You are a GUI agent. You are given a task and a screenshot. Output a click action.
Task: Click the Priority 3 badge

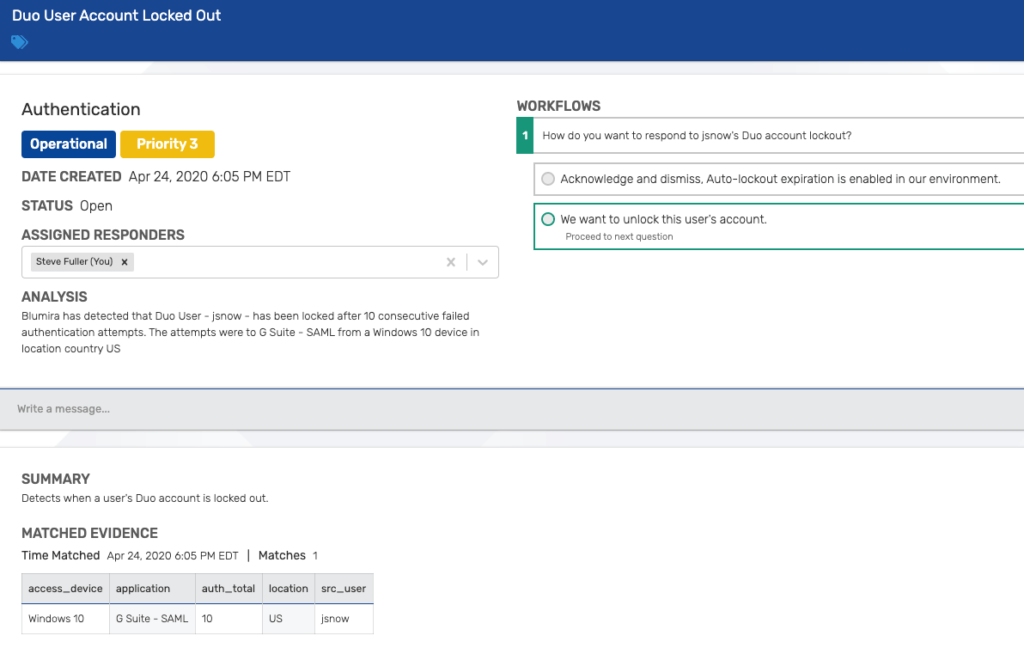click(x=167, y=143)
